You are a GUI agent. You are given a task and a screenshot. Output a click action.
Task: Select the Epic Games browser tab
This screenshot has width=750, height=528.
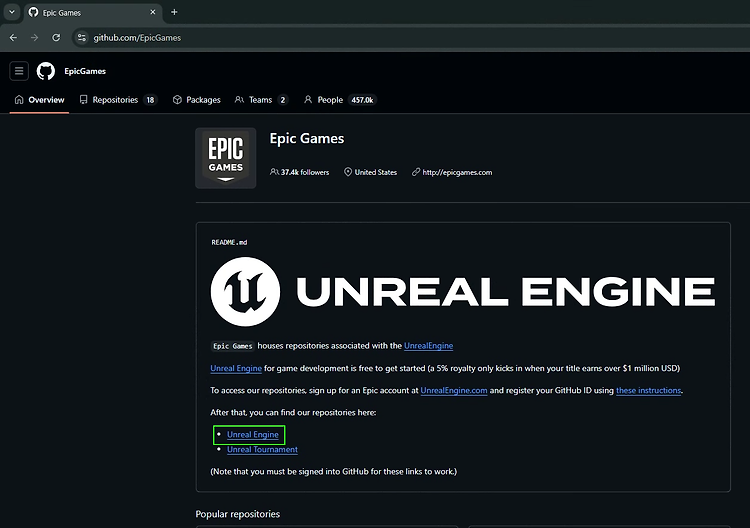point(93,12)
